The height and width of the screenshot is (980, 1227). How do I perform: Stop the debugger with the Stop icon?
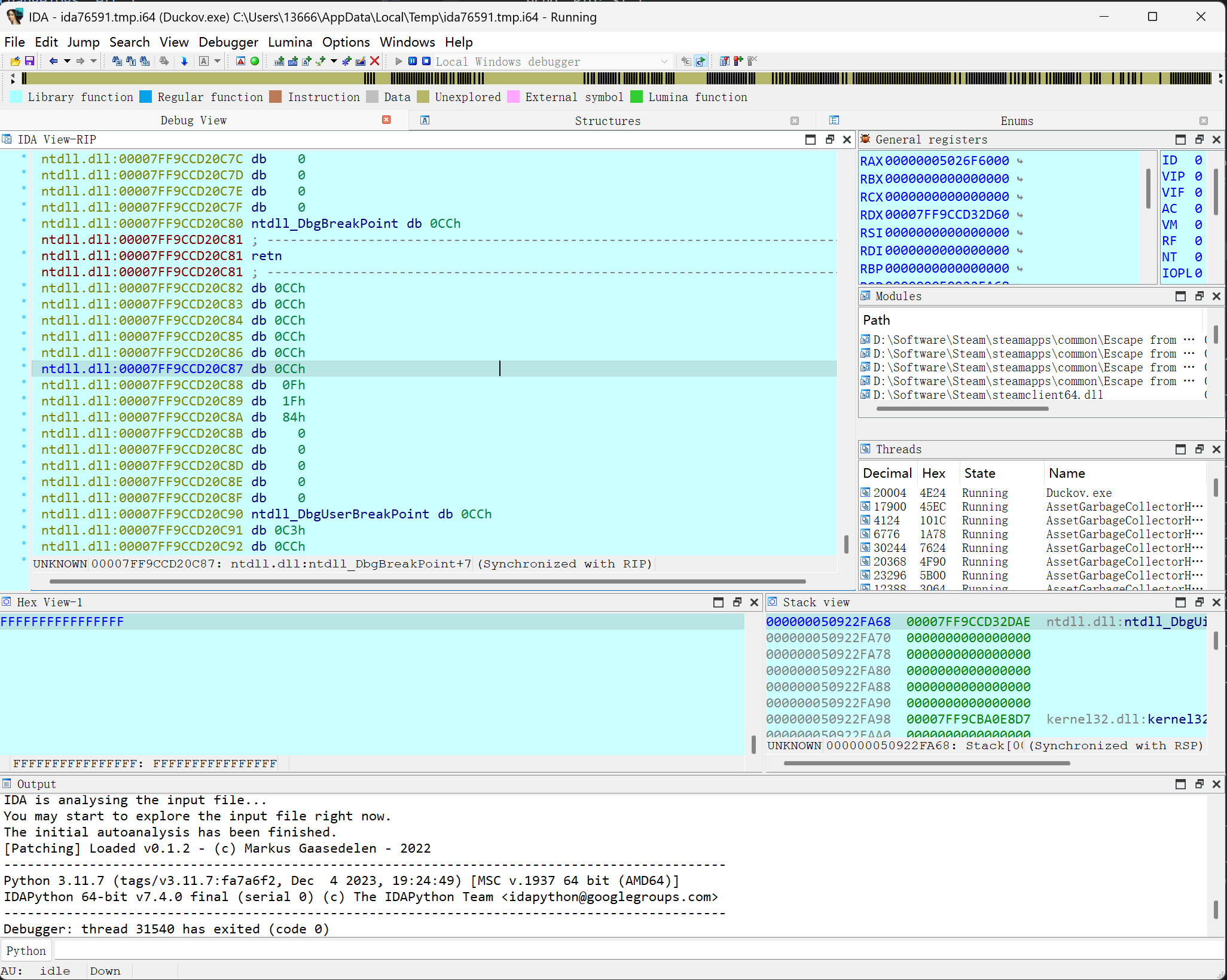click(x=426, y=61)
